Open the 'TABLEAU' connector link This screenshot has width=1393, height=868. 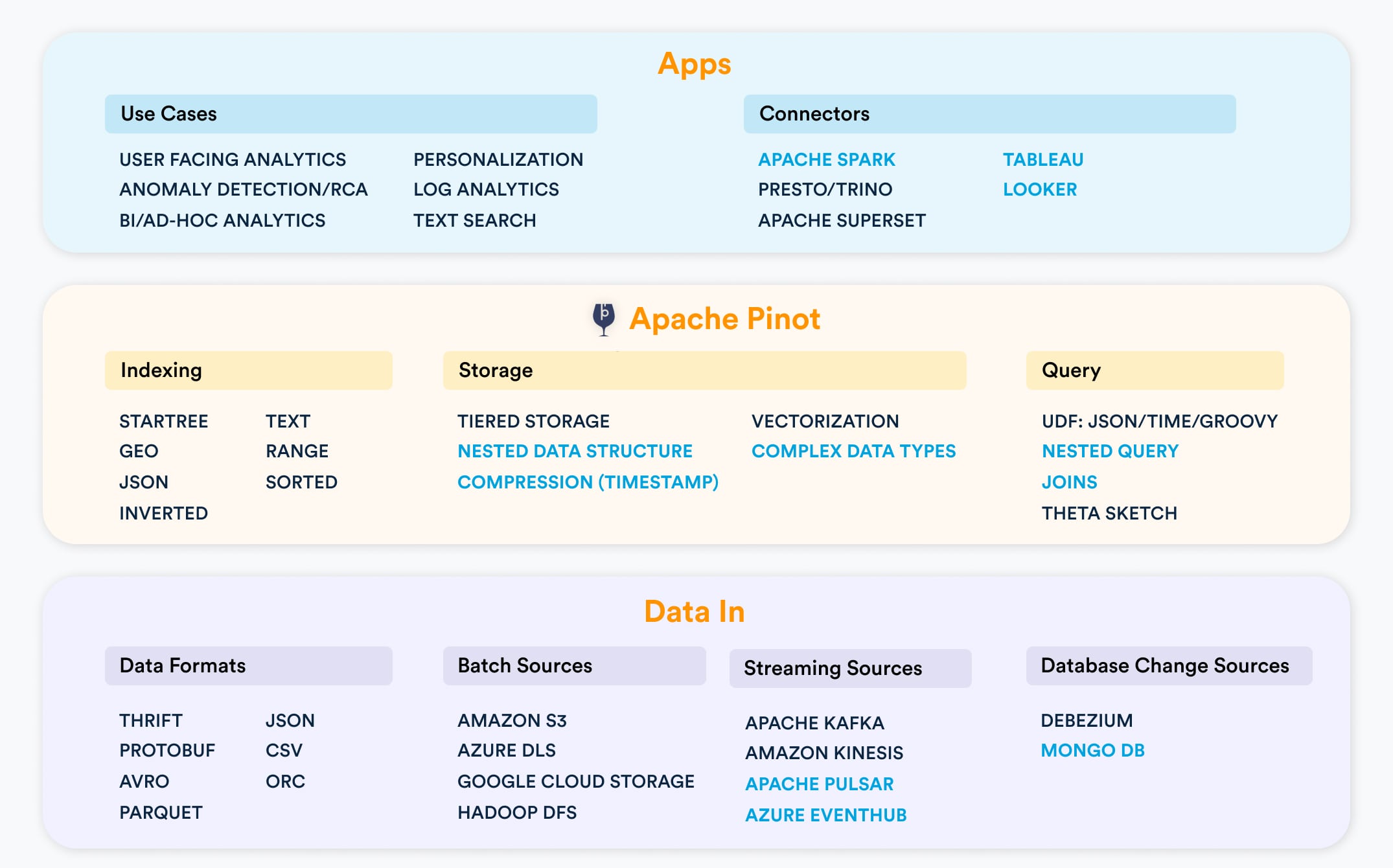tap(1043, 159)
